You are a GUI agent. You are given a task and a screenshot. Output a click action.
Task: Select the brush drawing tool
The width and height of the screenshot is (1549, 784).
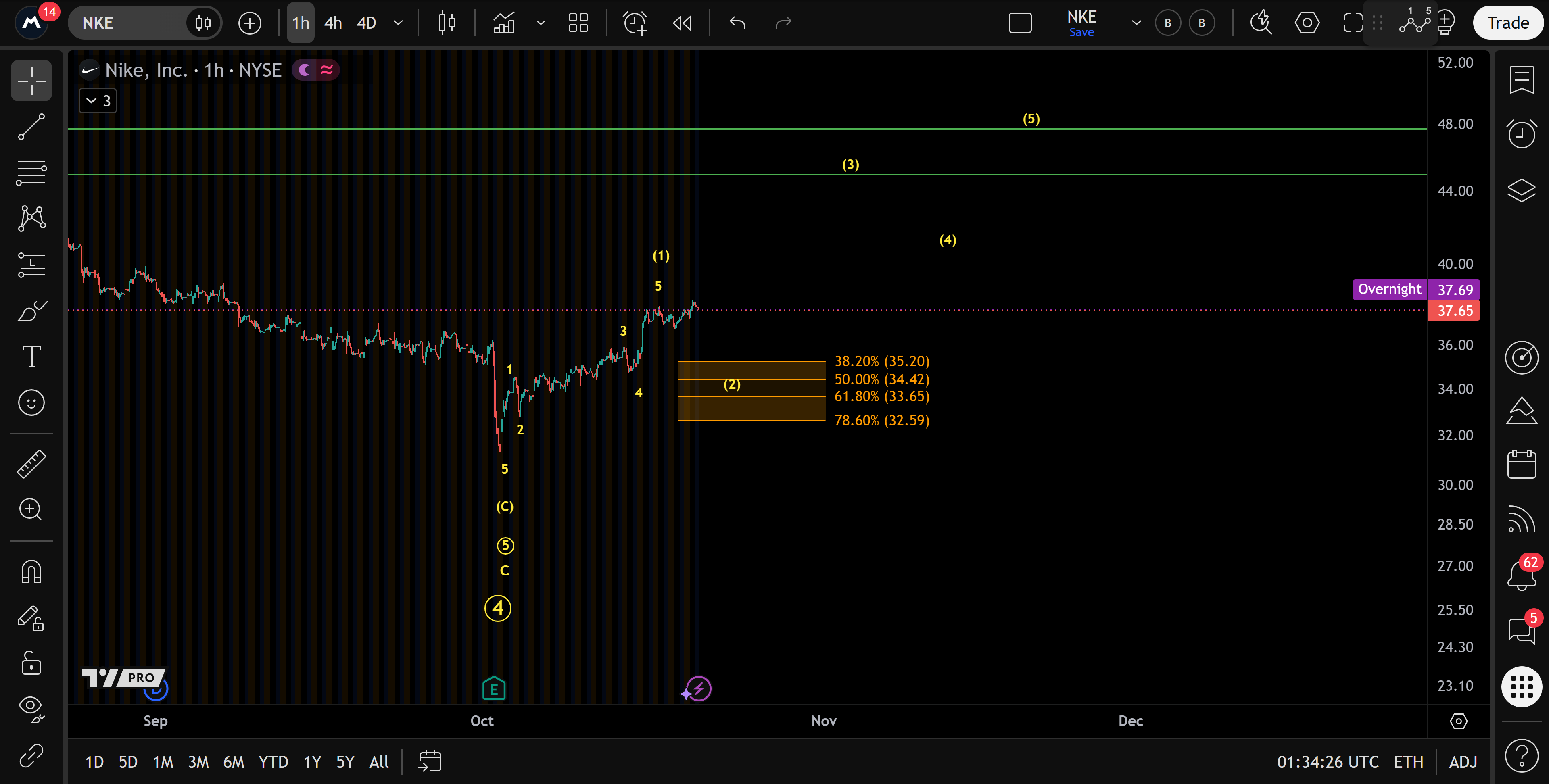pos(31,311)
